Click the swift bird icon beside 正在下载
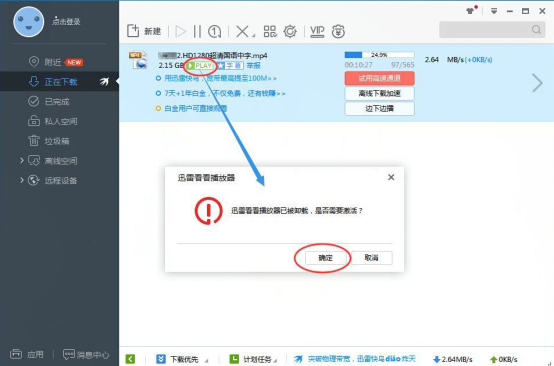The width and height of the screenshot is (554, 366). (104, 82)
